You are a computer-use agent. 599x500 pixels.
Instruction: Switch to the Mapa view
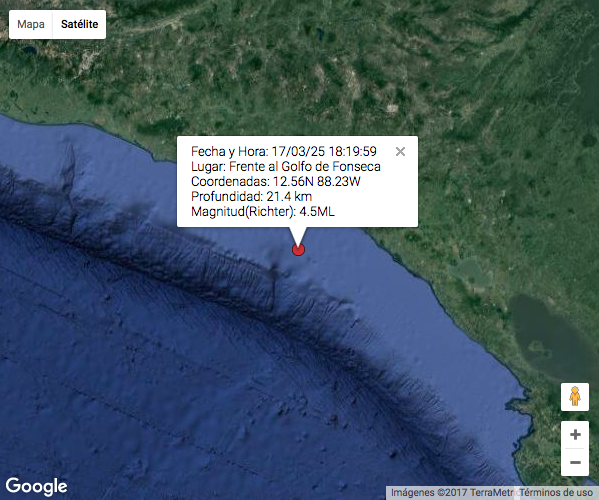(31, 24)
